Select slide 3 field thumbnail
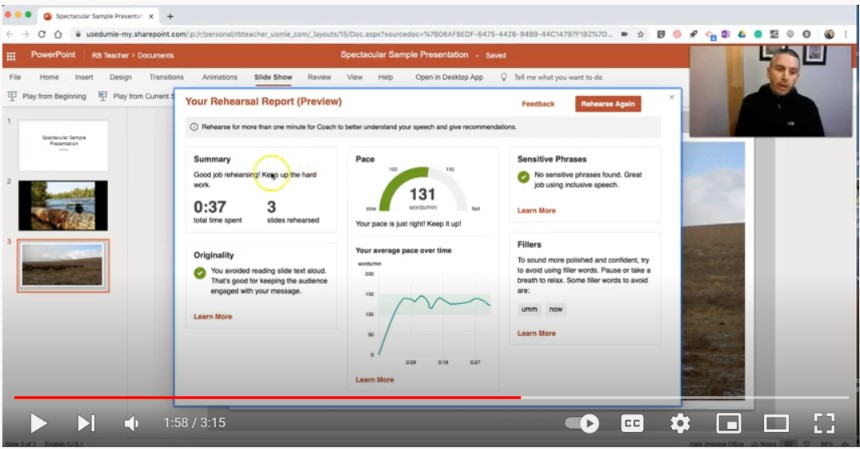The width and height of the screenshot is (860, 449). click(63, 265)
